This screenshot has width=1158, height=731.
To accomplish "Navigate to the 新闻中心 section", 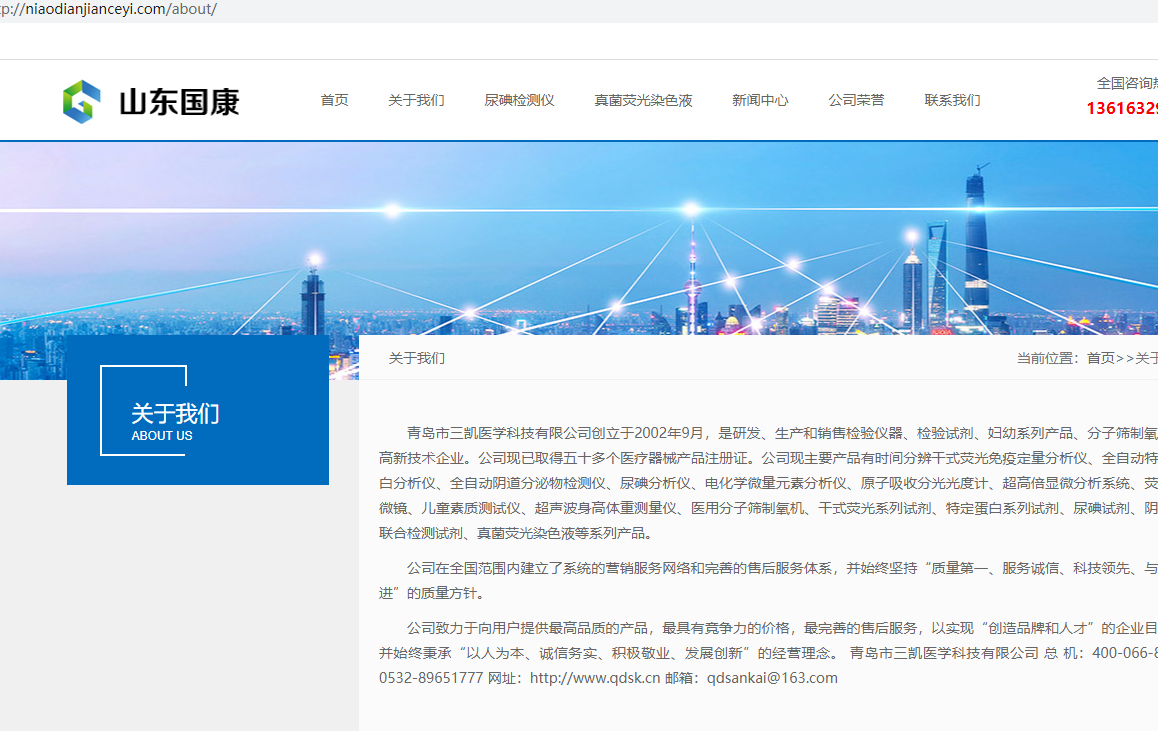I will [x=760, y=100].
